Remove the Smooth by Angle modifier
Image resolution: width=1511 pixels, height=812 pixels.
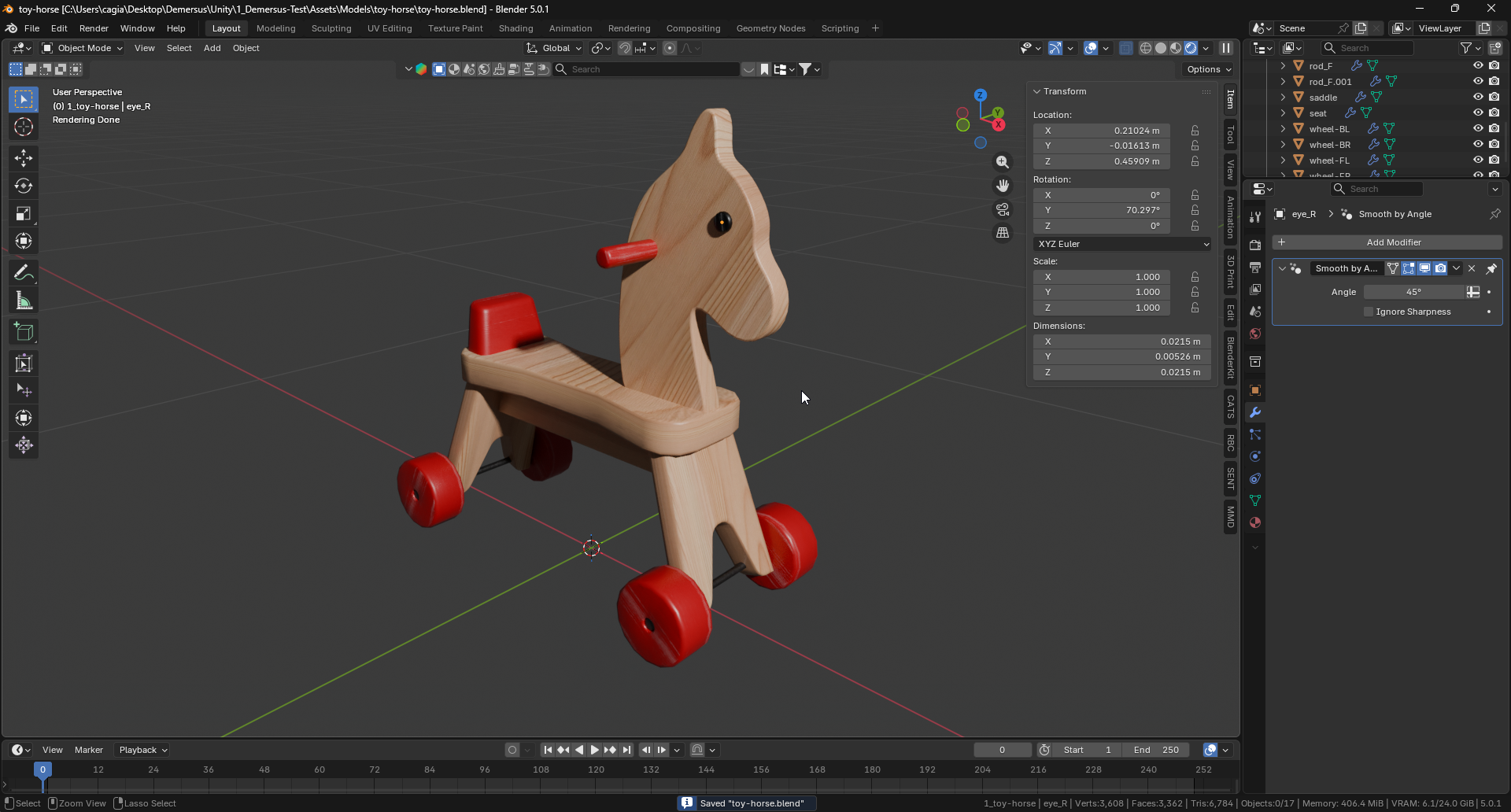tap(1472, 268)
